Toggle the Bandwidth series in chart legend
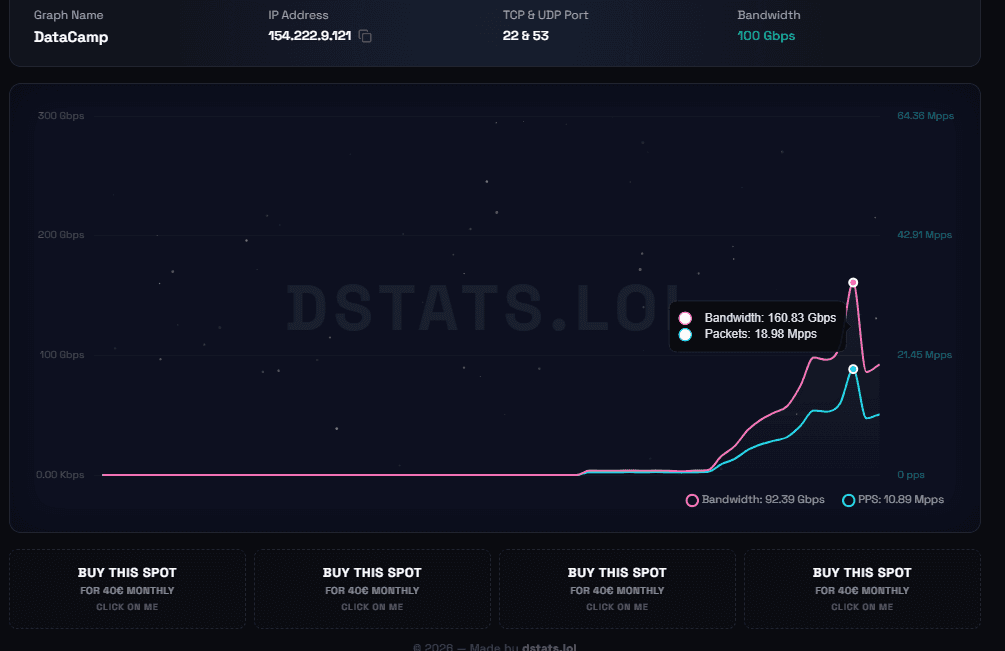 755,500
